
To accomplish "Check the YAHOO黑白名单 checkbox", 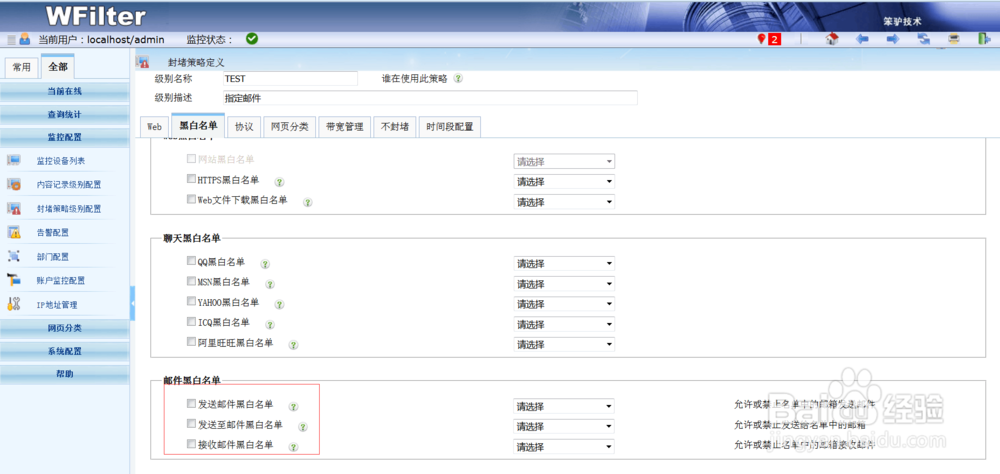I will pos(191,301).
